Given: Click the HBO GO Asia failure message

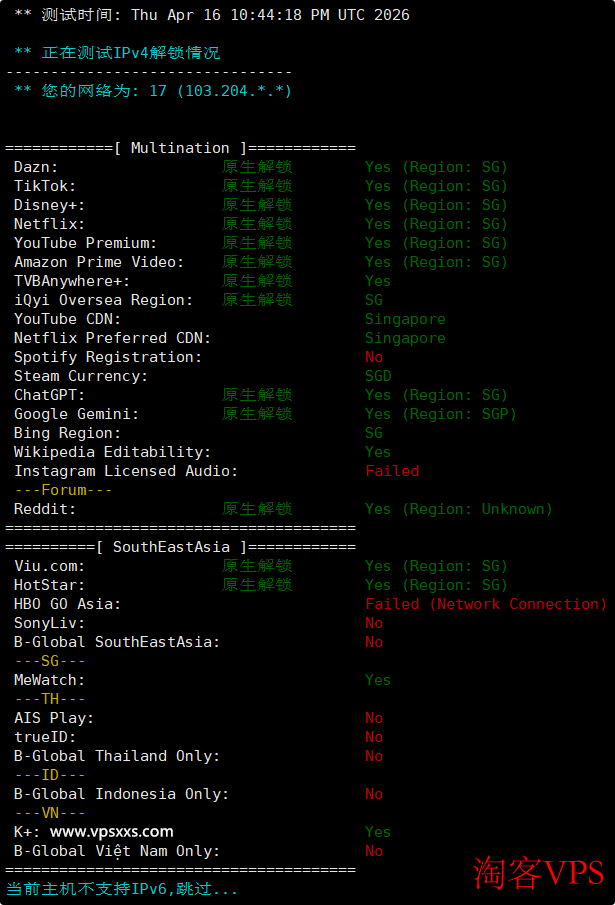Looking at the screenshot, I should (486, 604).
